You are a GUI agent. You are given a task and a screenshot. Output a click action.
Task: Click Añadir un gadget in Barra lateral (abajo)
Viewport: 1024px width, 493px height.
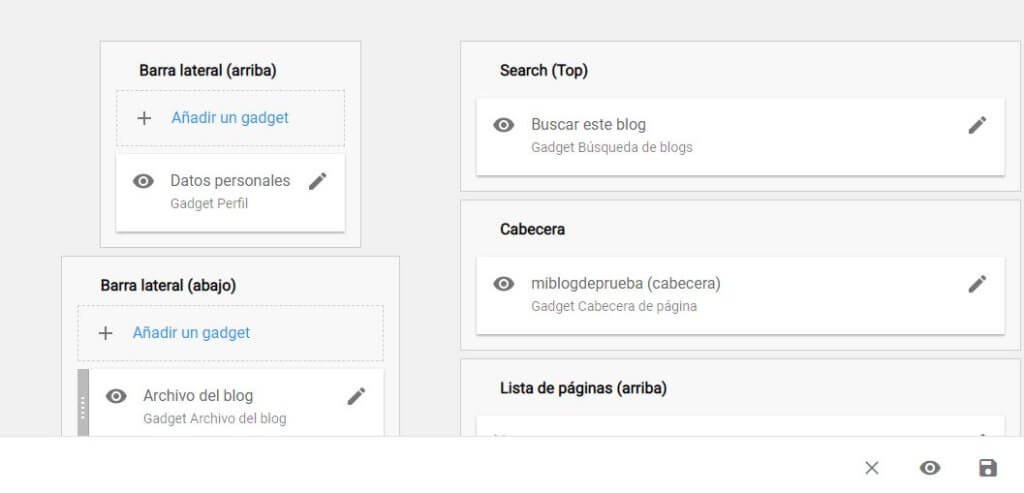(x=191, y=333)
